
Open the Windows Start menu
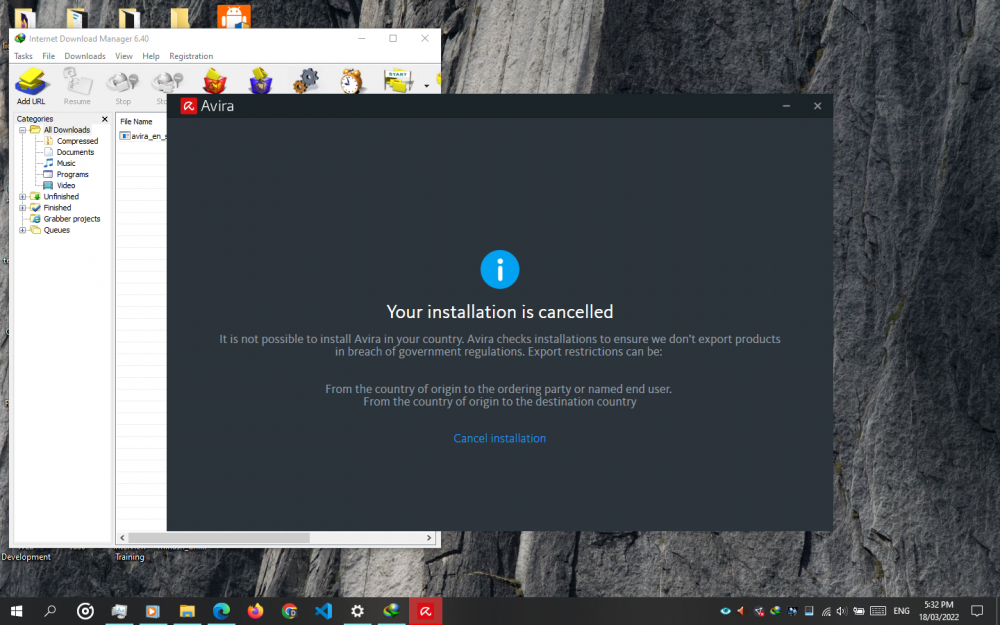coord(17,611)
